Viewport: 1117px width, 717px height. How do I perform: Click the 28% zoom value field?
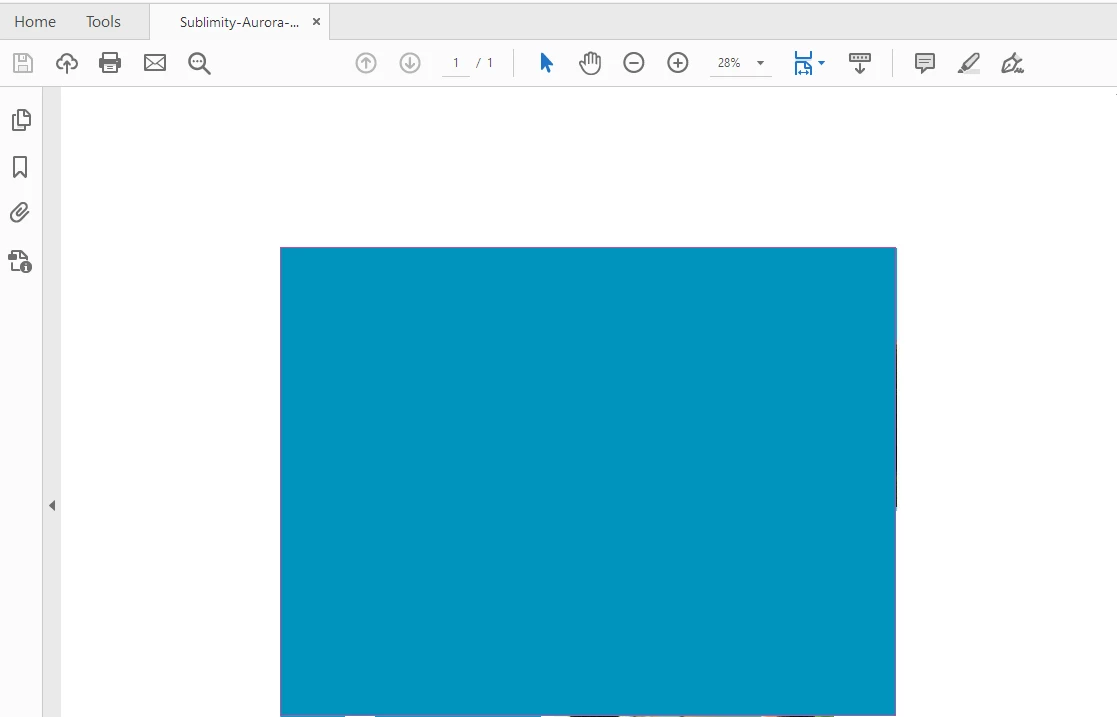click(729, 63)
